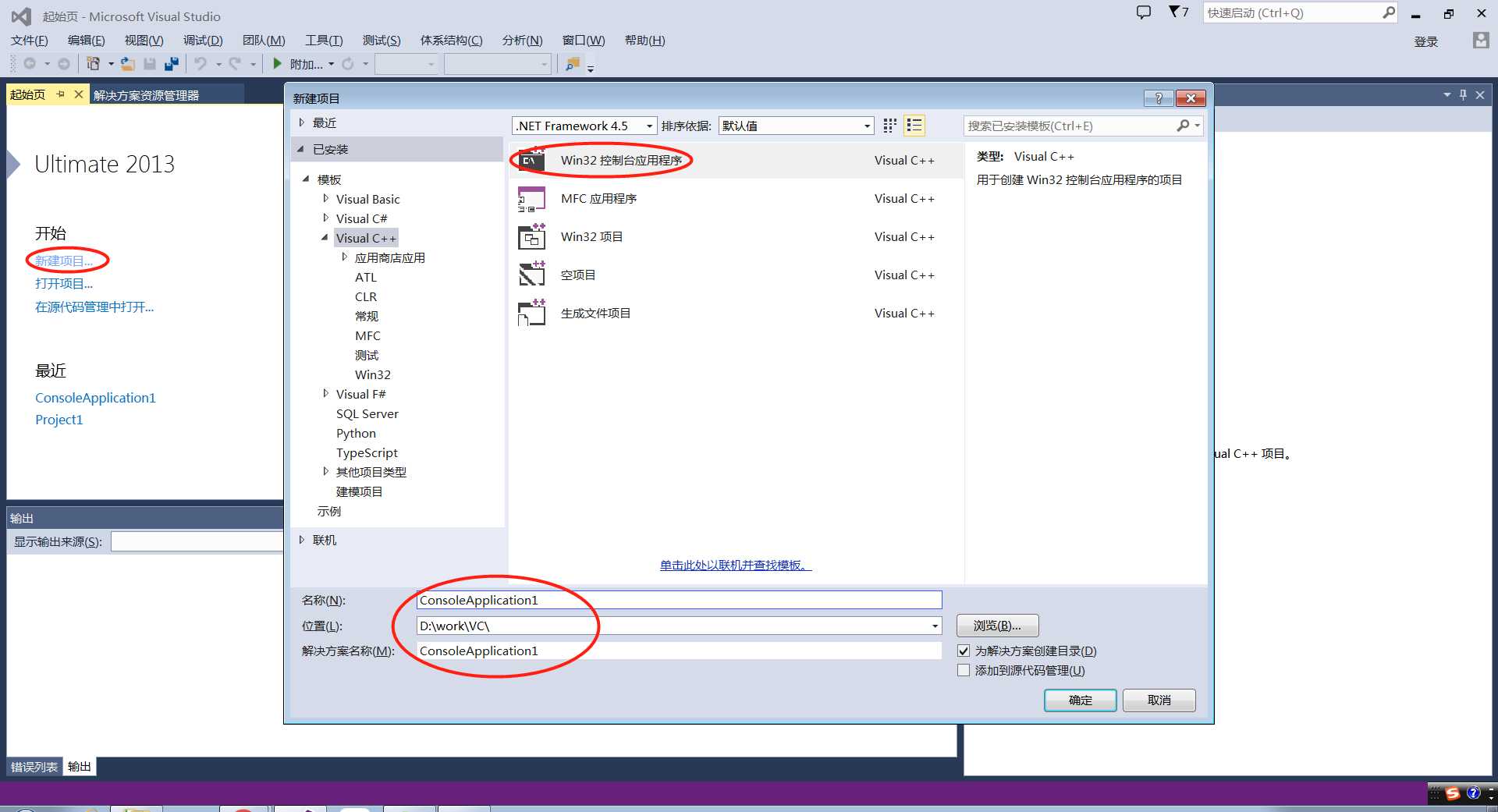Click the Find in Files toolbar icon
Viewport: 1498px width, 812px height.
(573, 64)
